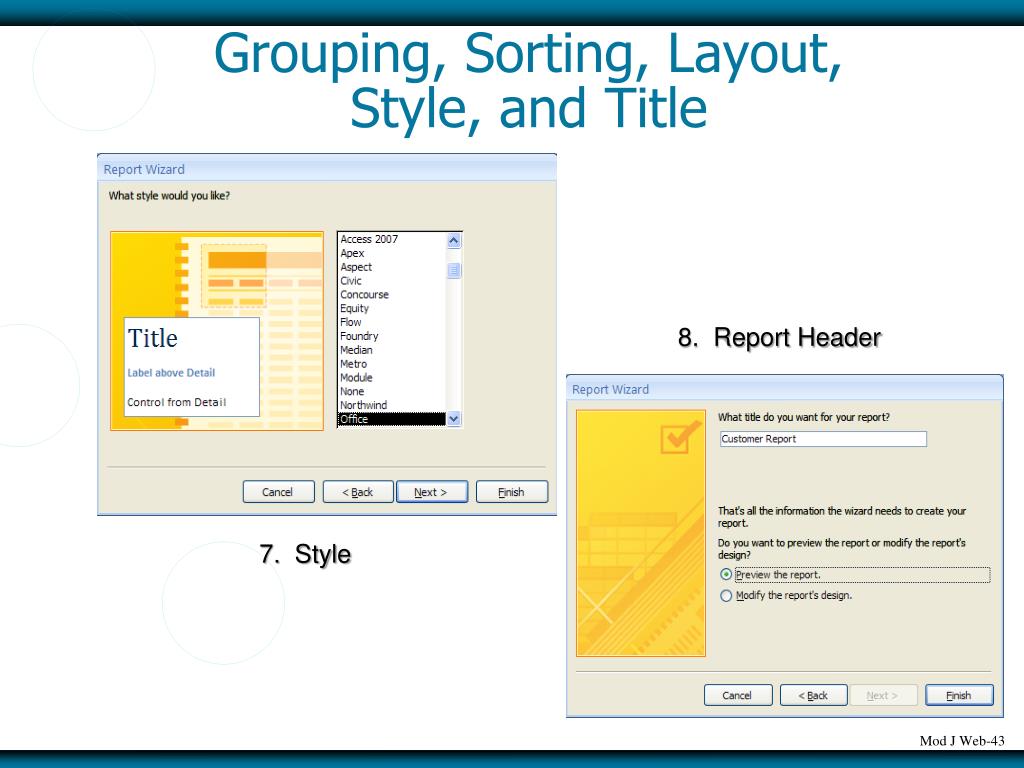Image resolution: width=1024 pixels, height=768 pixels.
Task: Click the style preview thumbnail image
Action: 217,330
